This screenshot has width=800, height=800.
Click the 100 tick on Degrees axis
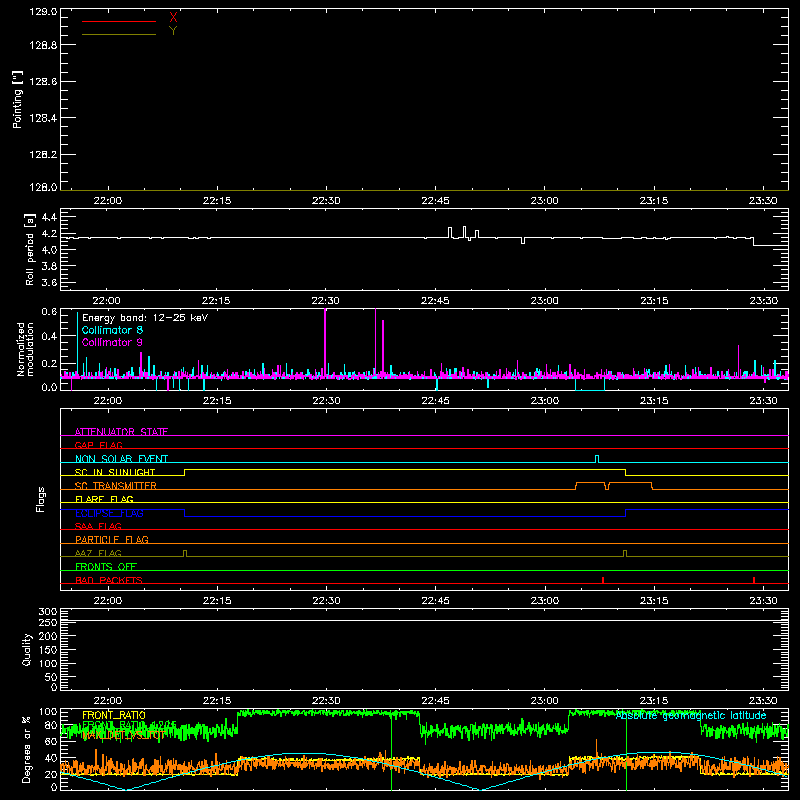pos(48,711)
